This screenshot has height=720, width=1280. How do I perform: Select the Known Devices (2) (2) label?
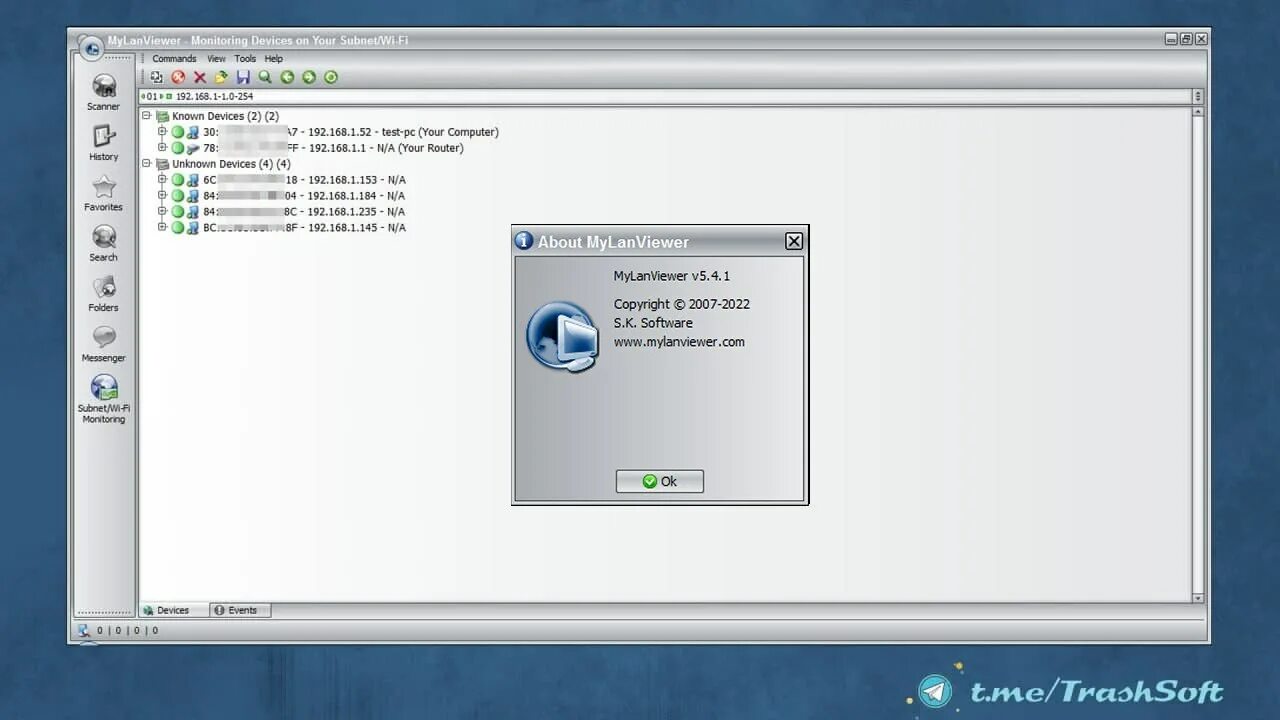click(225, 116)
